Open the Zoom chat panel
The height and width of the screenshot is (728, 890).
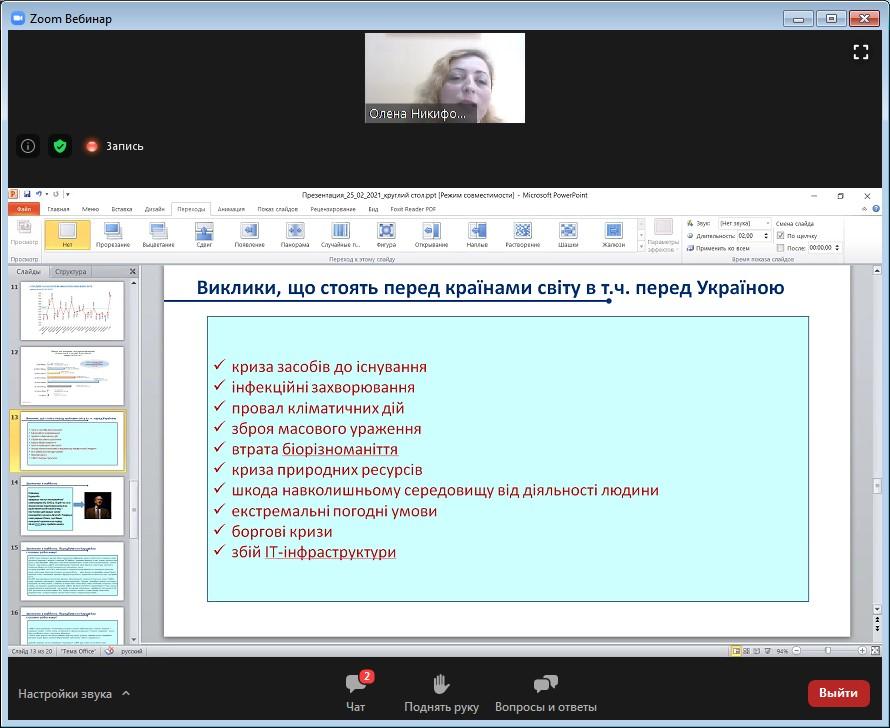(355, 692)
